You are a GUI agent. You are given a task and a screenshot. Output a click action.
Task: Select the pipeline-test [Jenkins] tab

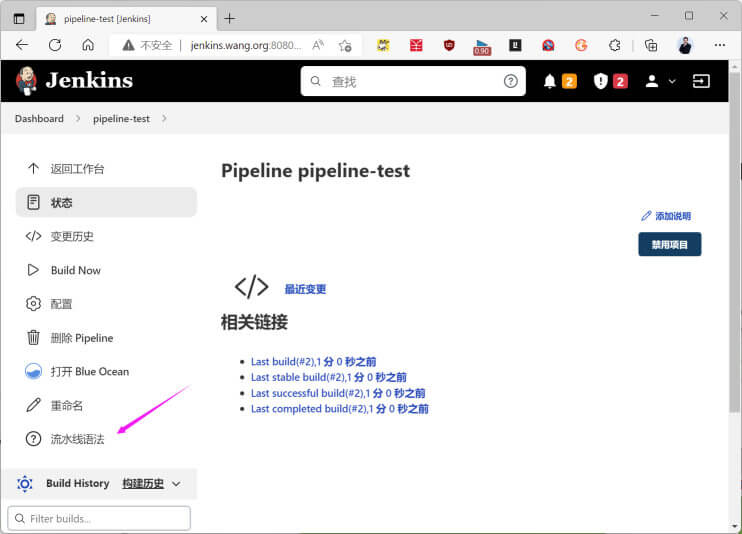click(x=126, y=19)
